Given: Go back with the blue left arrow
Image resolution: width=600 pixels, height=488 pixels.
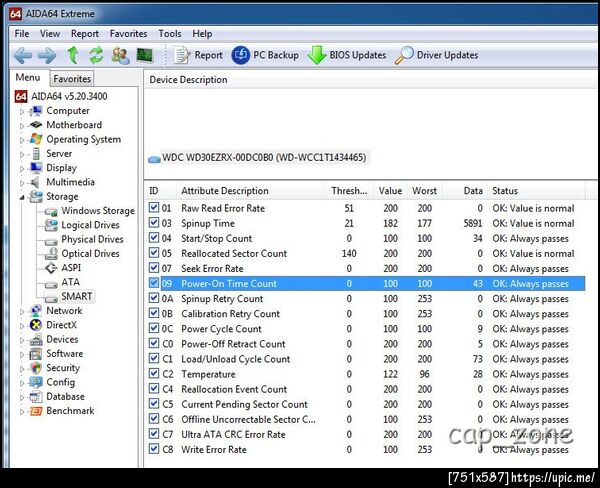Looking at the screenshot, I should coord(23,55).
